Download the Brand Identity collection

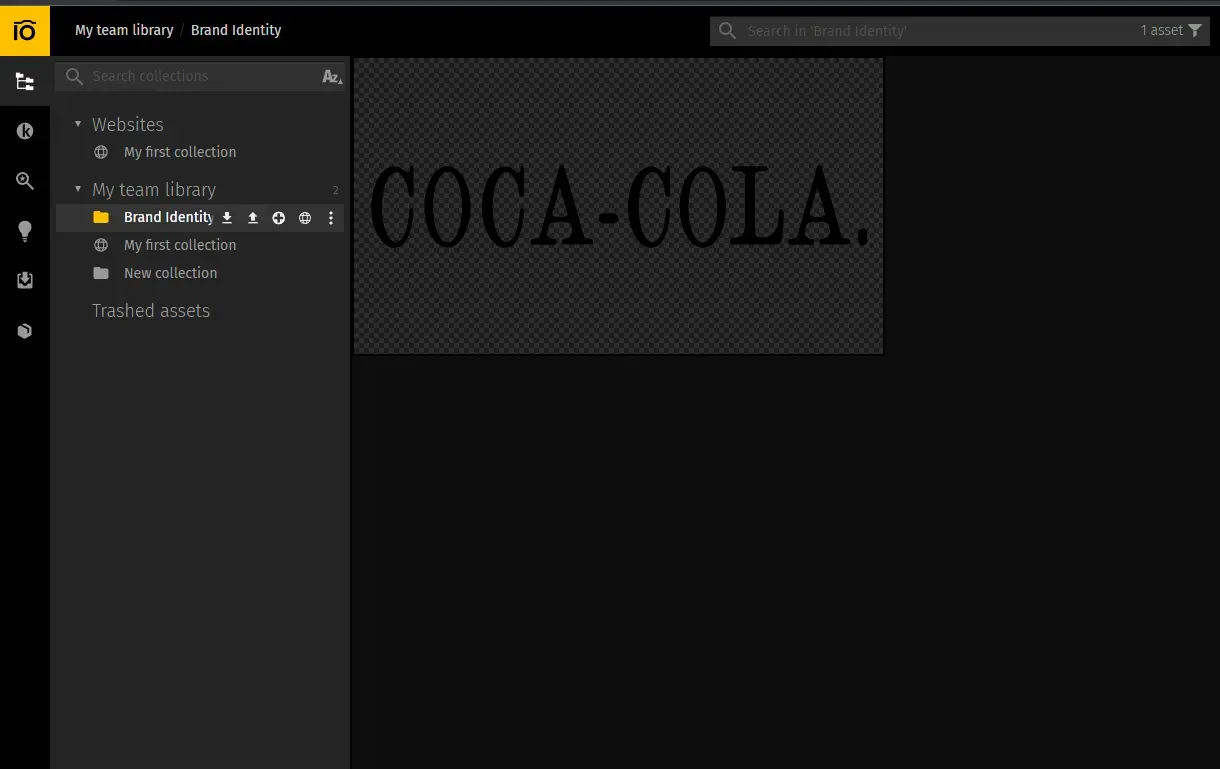[x=227, y=218]
